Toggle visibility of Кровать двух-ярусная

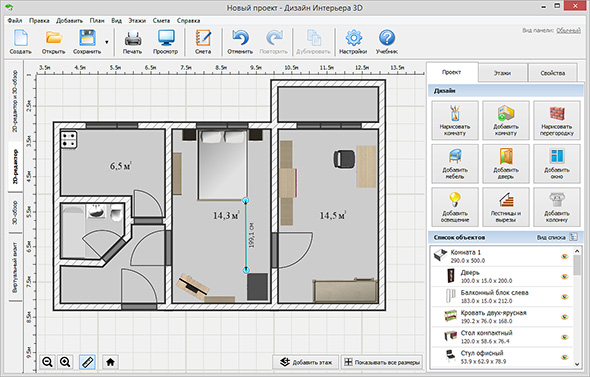564,317
